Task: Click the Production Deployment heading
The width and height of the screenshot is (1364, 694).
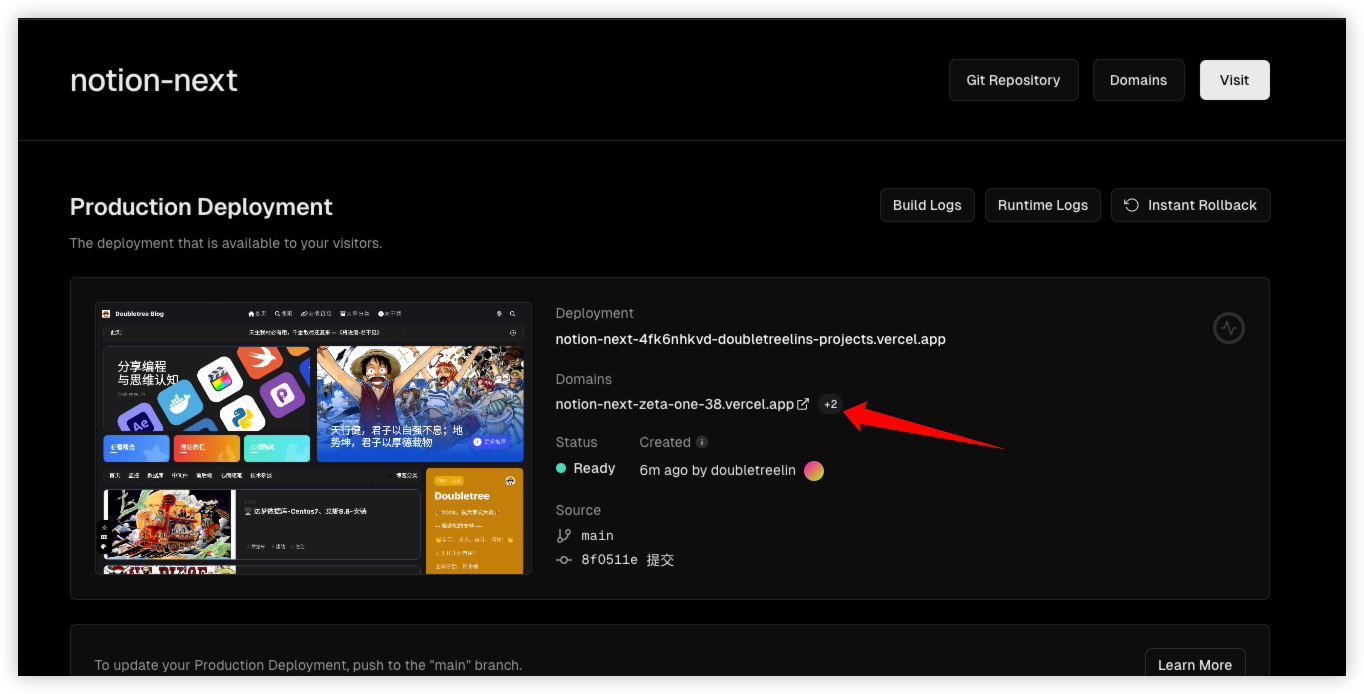Action: [201, 207]
